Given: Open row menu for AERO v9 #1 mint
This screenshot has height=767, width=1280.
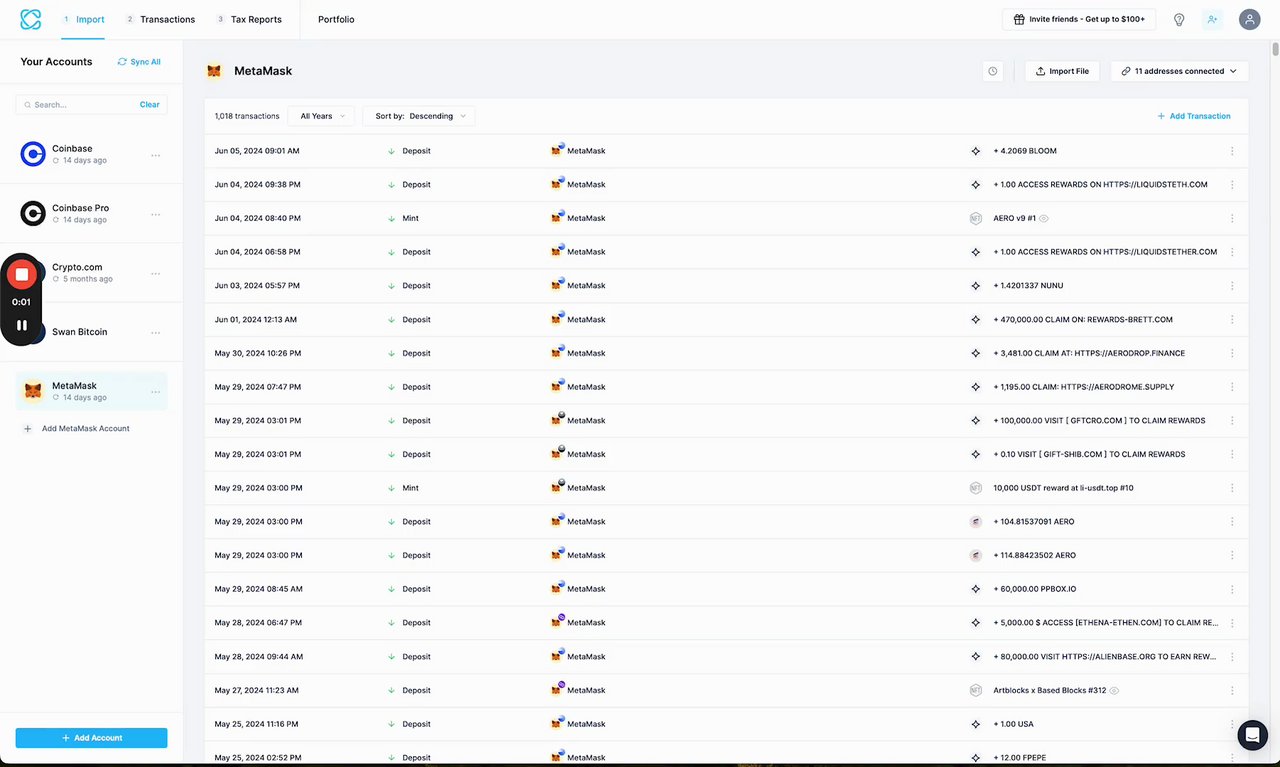Looking at the screenshot, I should tap(1232, 218).
